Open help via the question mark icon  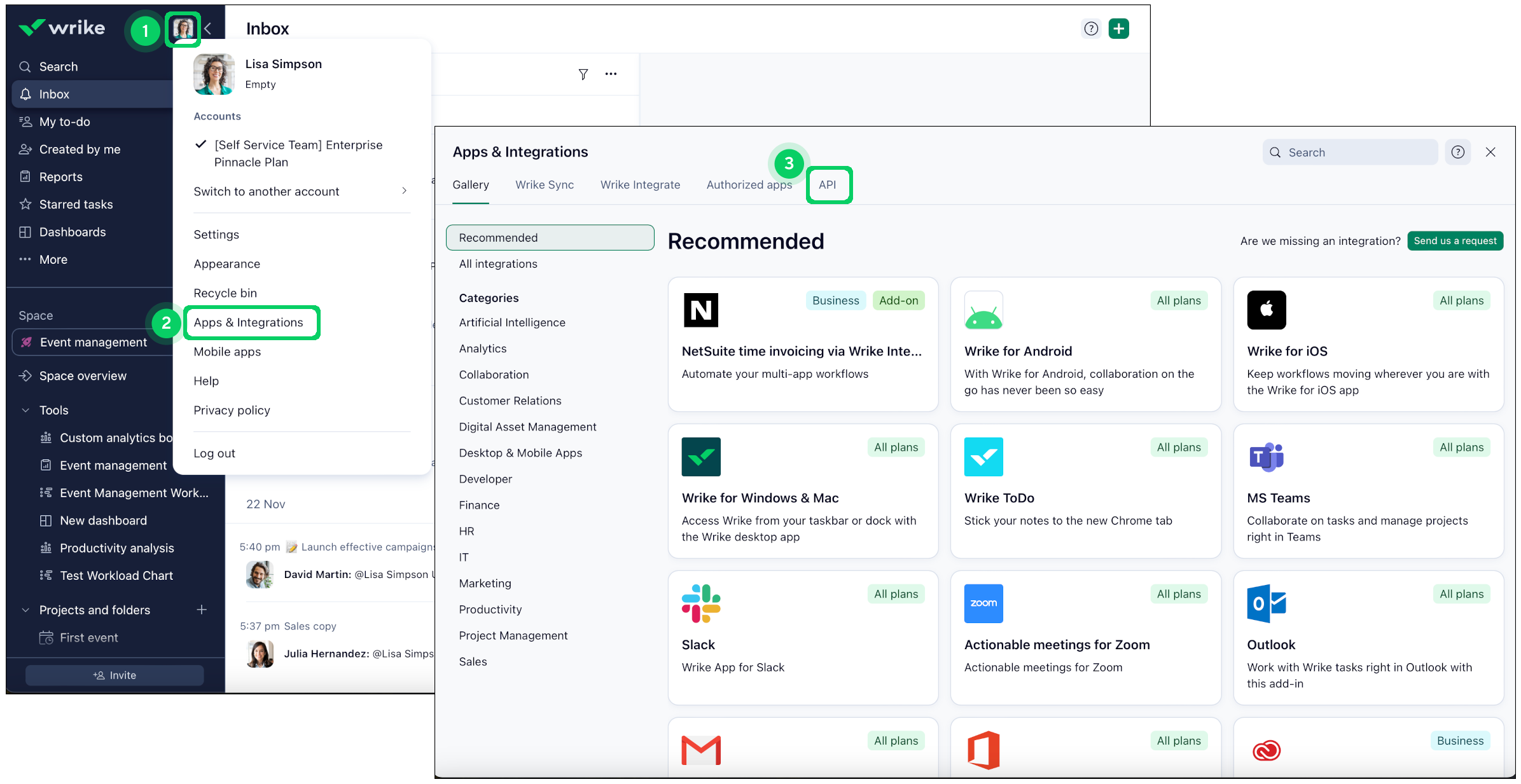click(1091, 28)
